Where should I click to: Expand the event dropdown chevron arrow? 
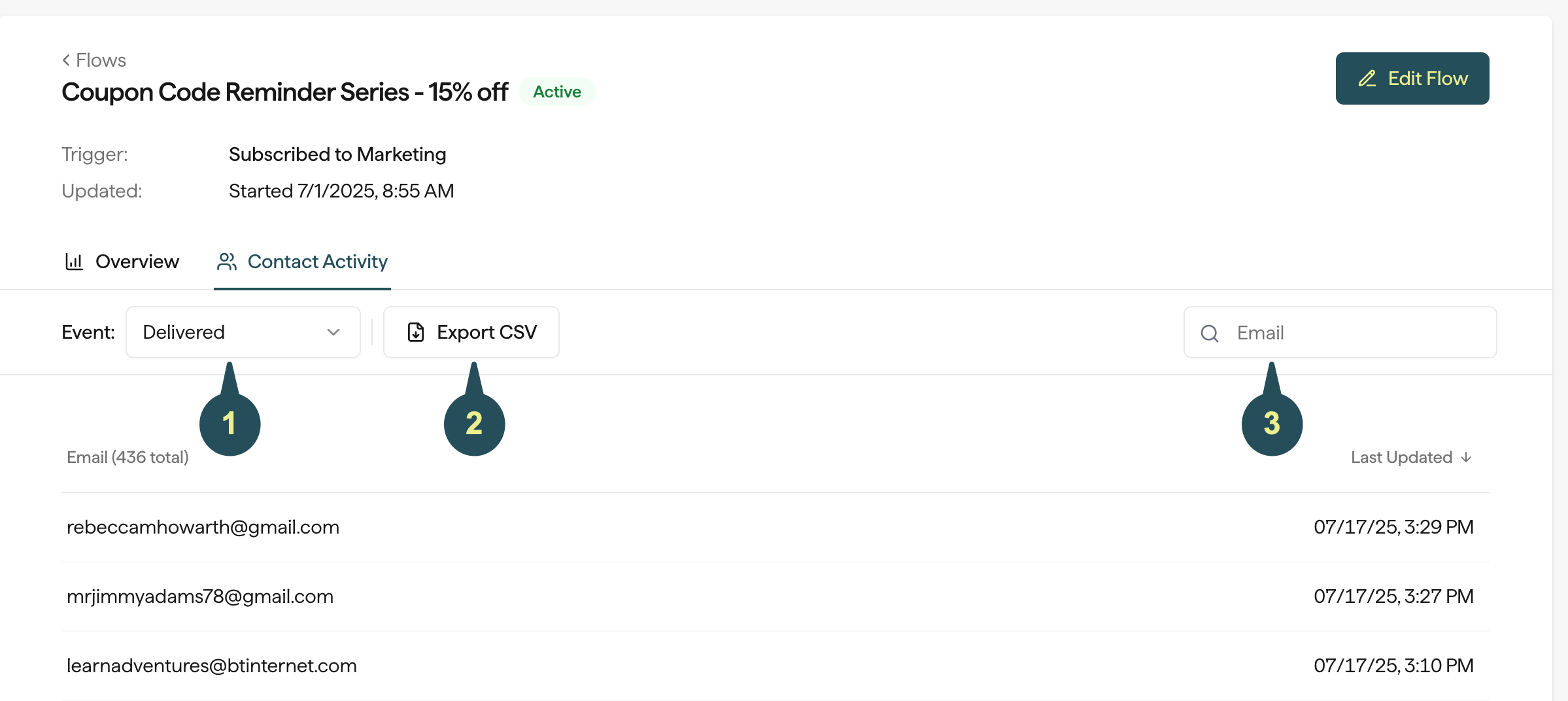(333, 332)
